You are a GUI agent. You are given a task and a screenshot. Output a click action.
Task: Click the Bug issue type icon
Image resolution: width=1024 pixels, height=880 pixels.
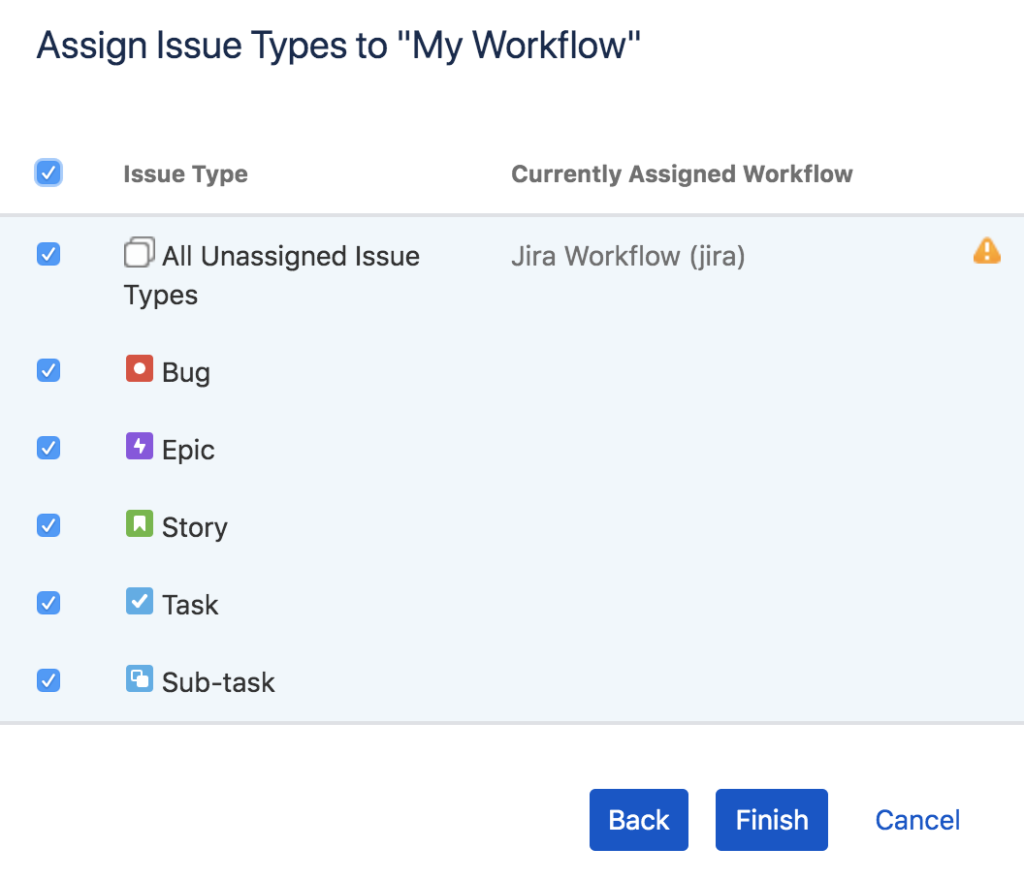click(x=139, y=370)
